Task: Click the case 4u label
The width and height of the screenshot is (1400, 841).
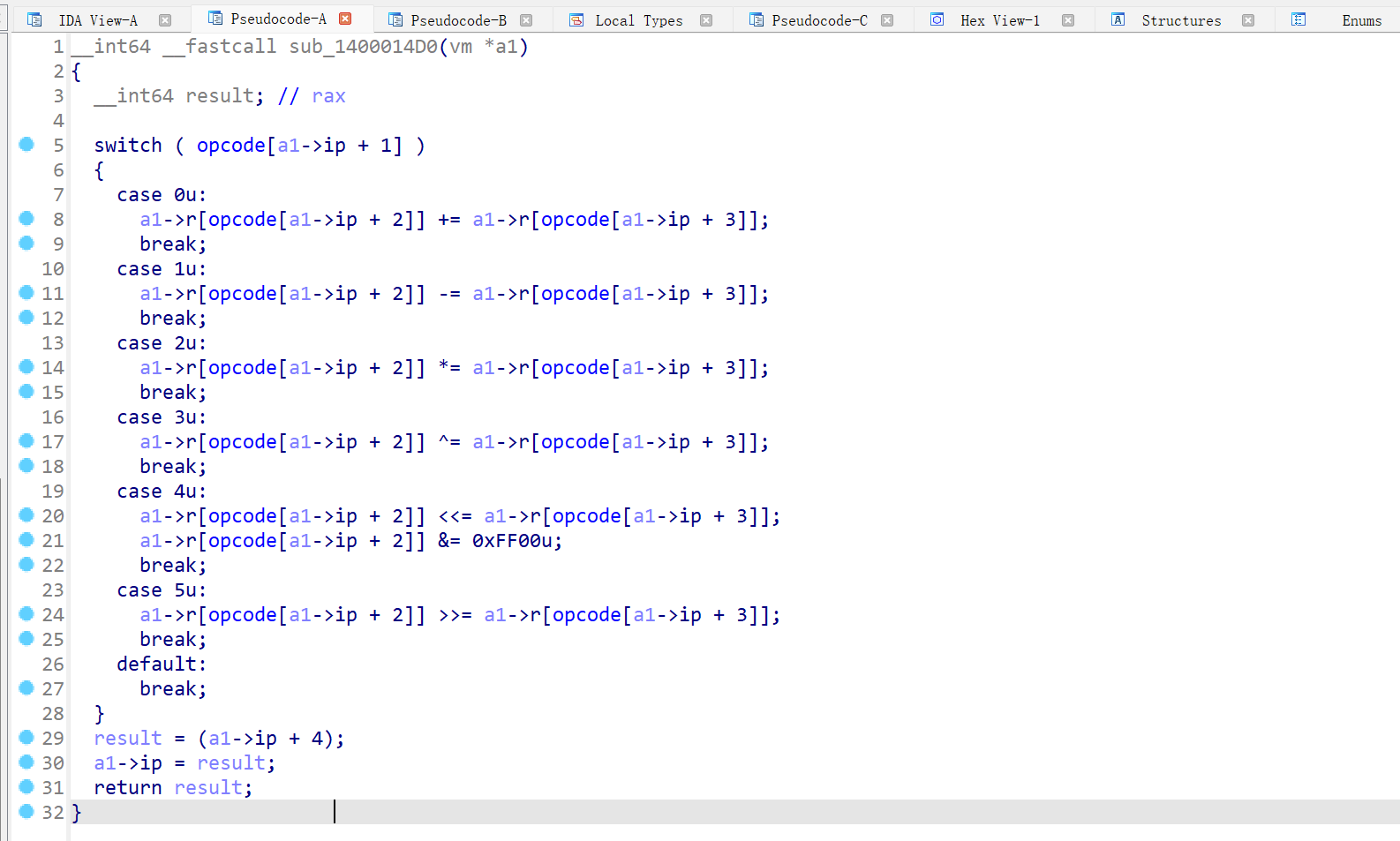Action: (x=162, y=491)
